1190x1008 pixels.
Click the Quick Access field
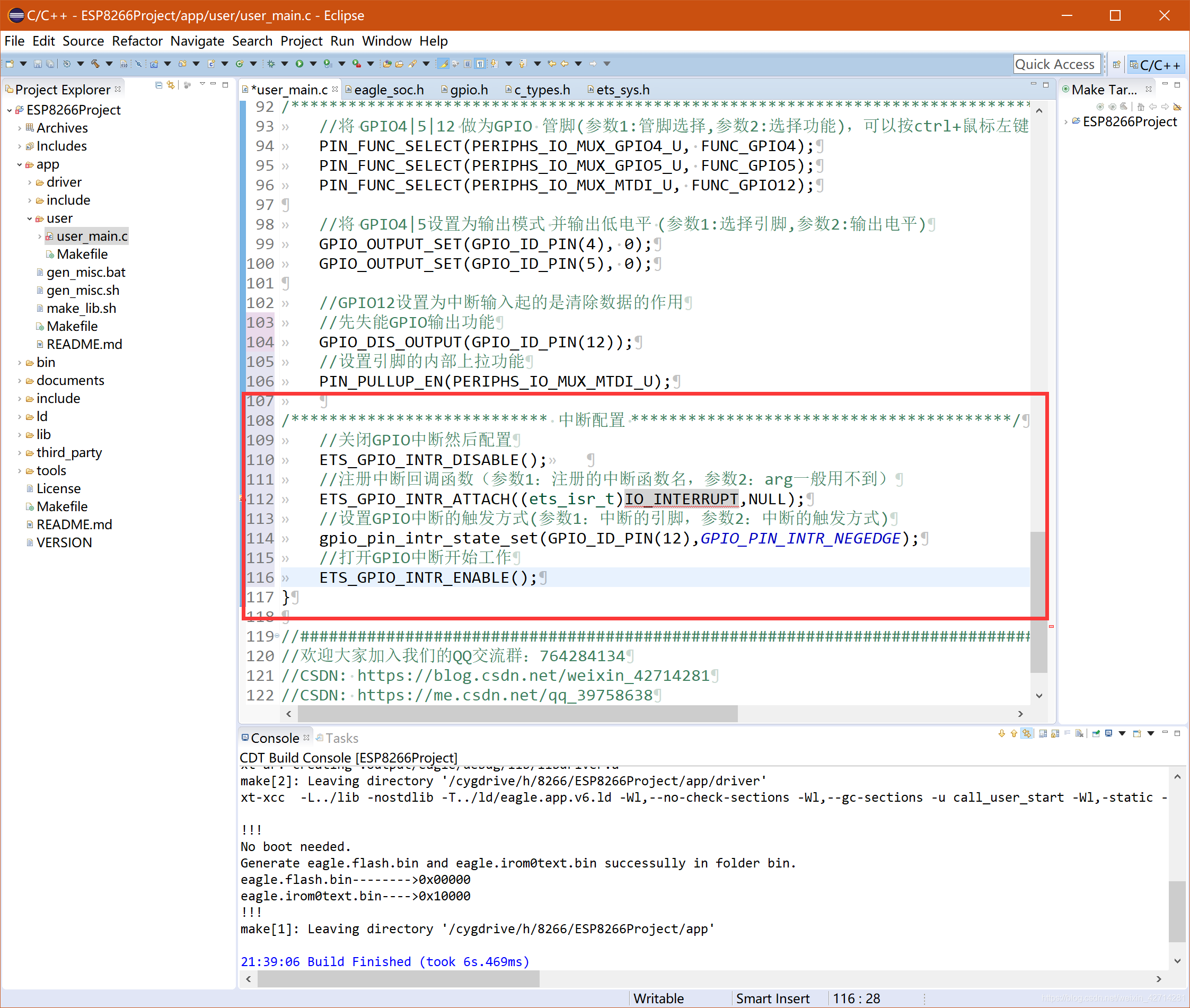coord(1056,65)
